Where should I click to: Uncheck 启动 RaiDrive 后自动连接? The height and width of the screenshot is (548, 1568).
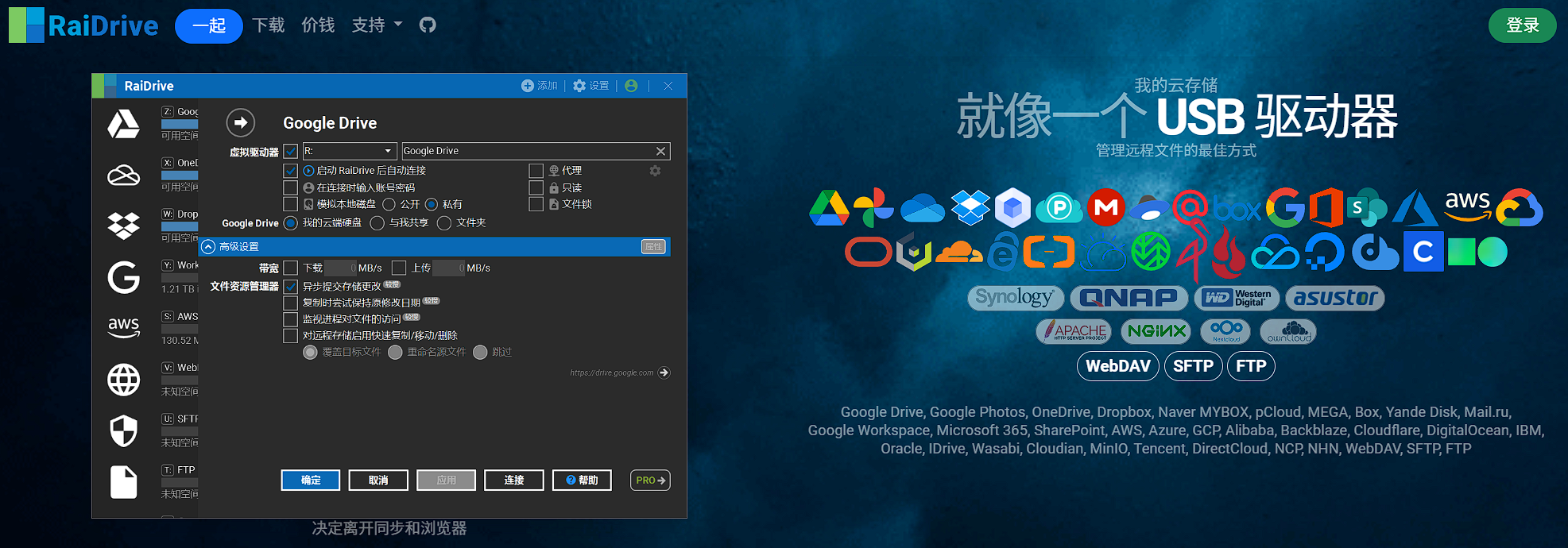[291, 171]
